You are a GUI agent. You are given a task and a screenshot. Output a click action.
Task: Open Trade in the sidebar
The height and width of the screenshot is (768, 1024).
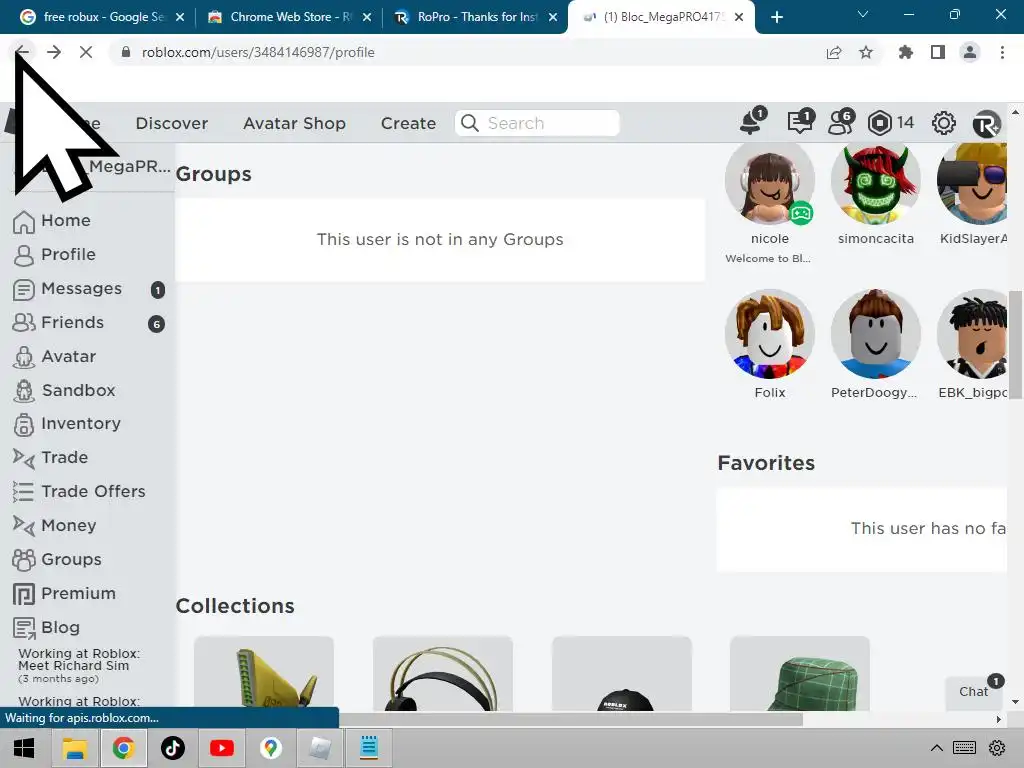coord(64,457)
